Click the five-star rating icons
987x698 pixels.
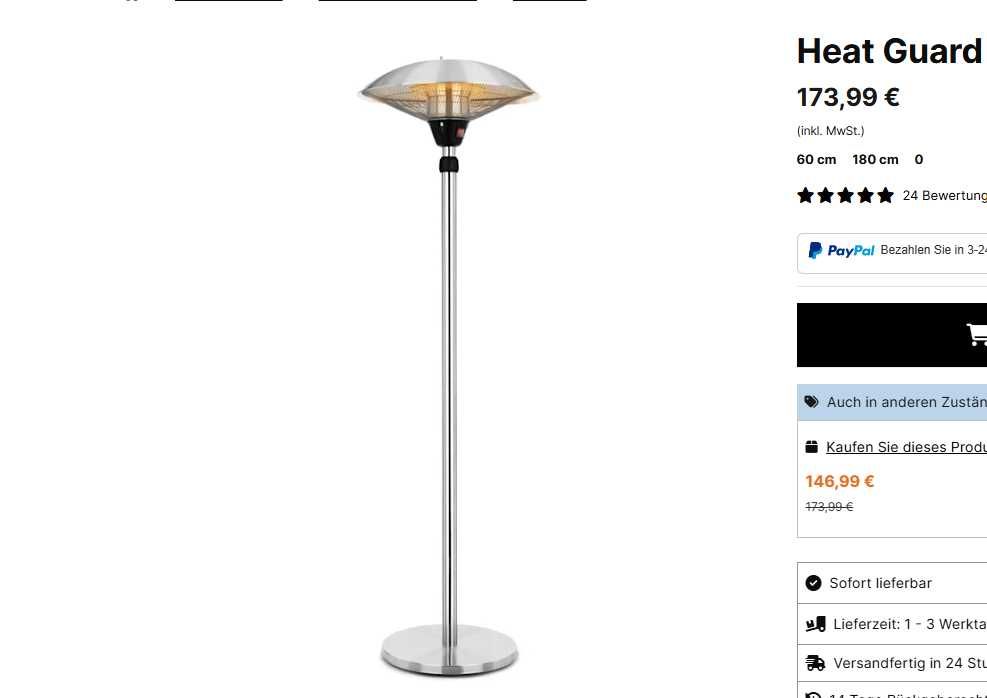[x=845, y=195]
